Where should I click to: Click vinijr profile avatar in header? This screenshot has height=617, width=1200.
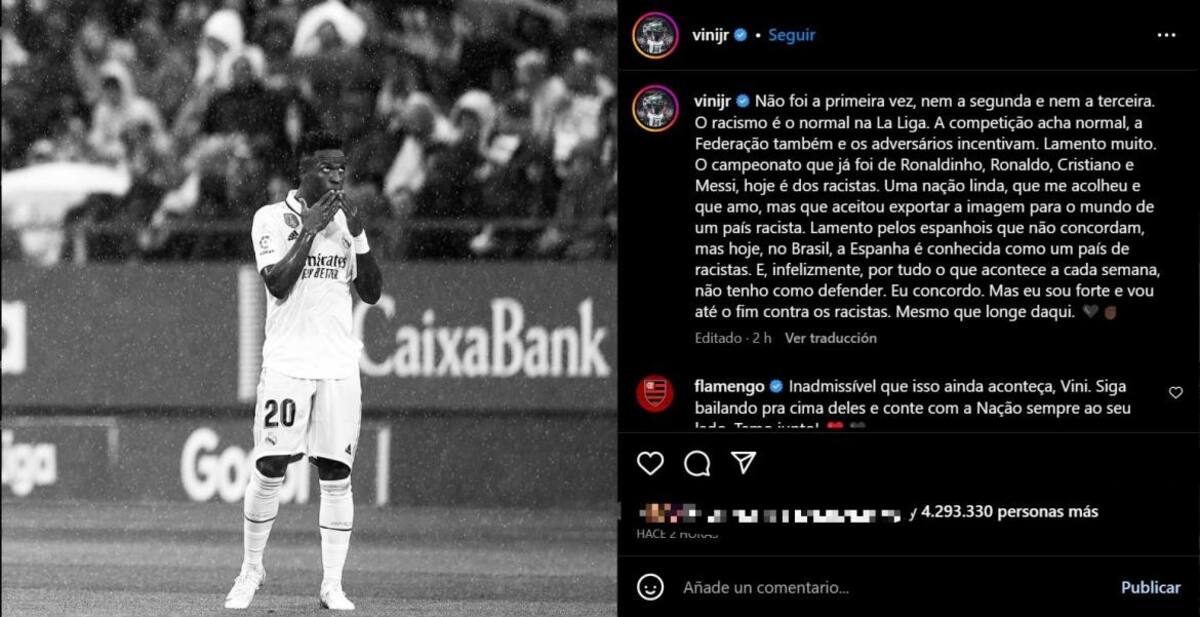click(655, 35)
